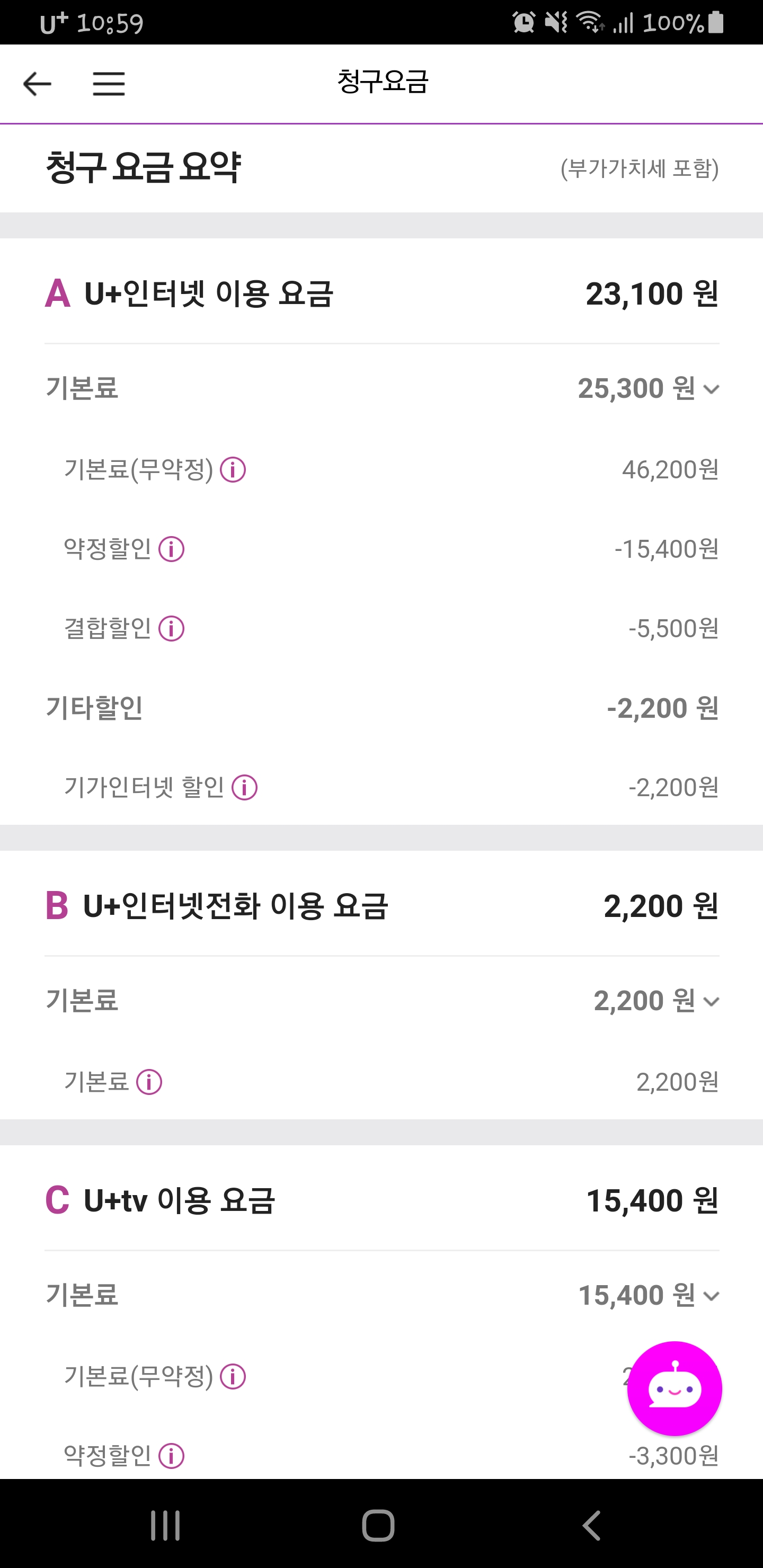Image resolution: width=763 pixels, height=1568 pixels.
Task: Show info for U+tv 약정할인
Action: [x=172, y=1456]
